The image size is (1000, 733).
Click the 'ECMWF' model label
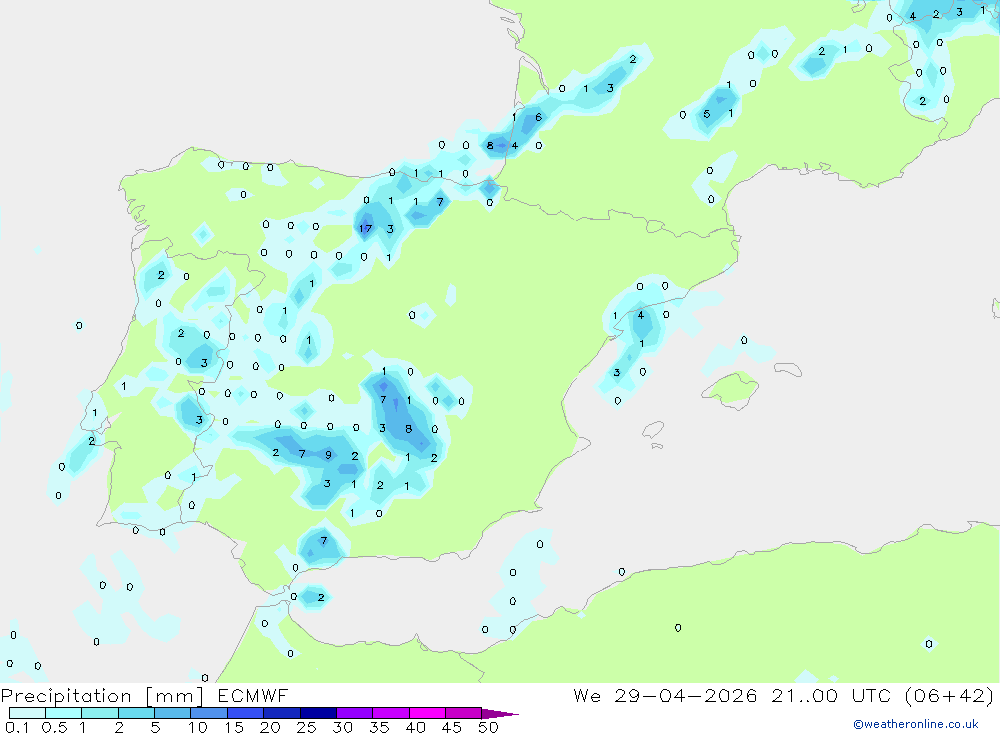253,696
